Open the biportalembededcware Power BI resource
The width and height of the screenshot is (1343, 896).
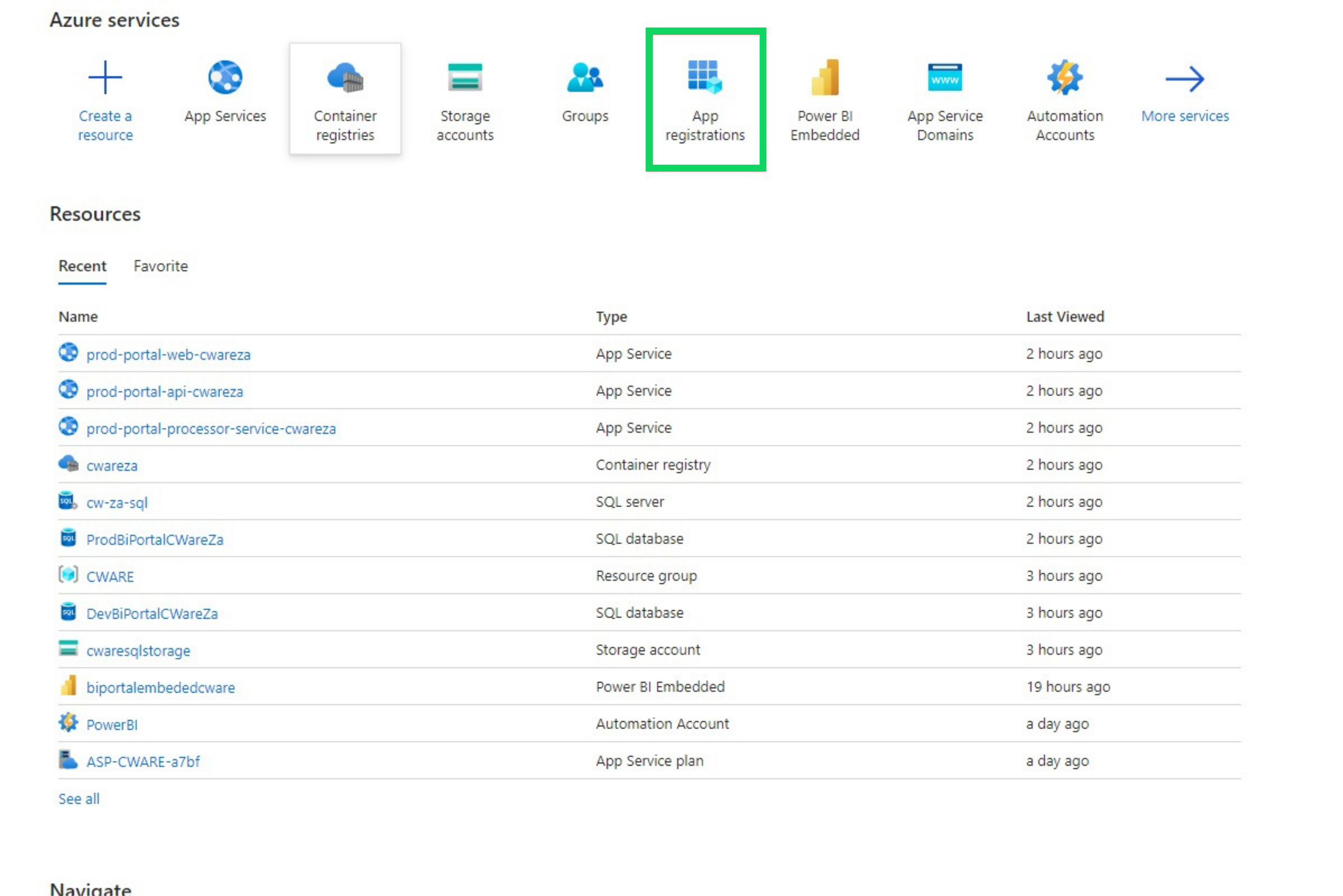160,688
